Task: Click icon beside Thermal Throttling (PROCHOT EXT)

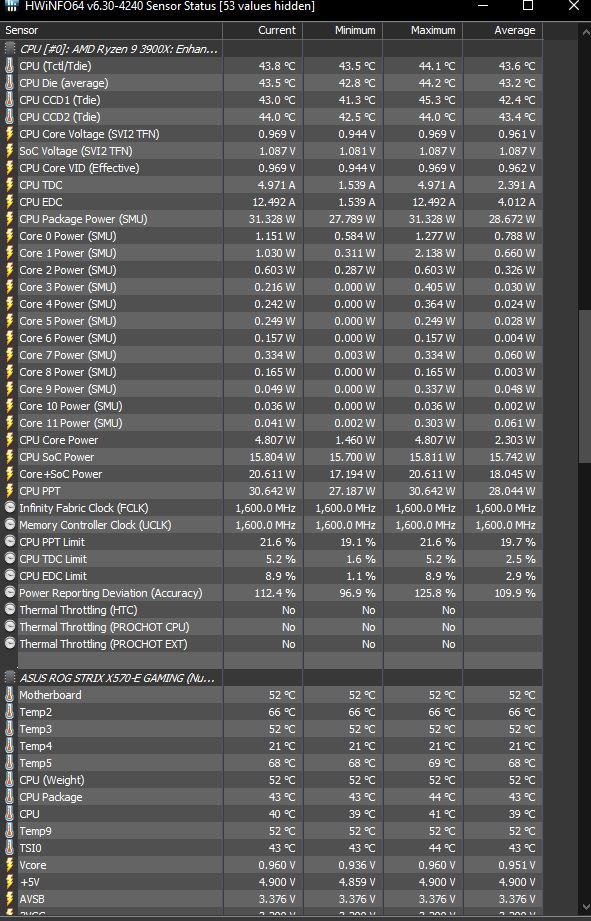Action: (9, 644)
